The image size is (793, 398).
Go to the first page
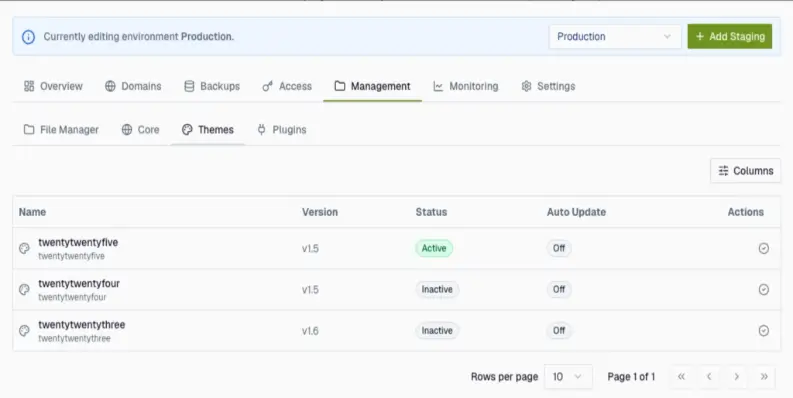tap(681, 377)
